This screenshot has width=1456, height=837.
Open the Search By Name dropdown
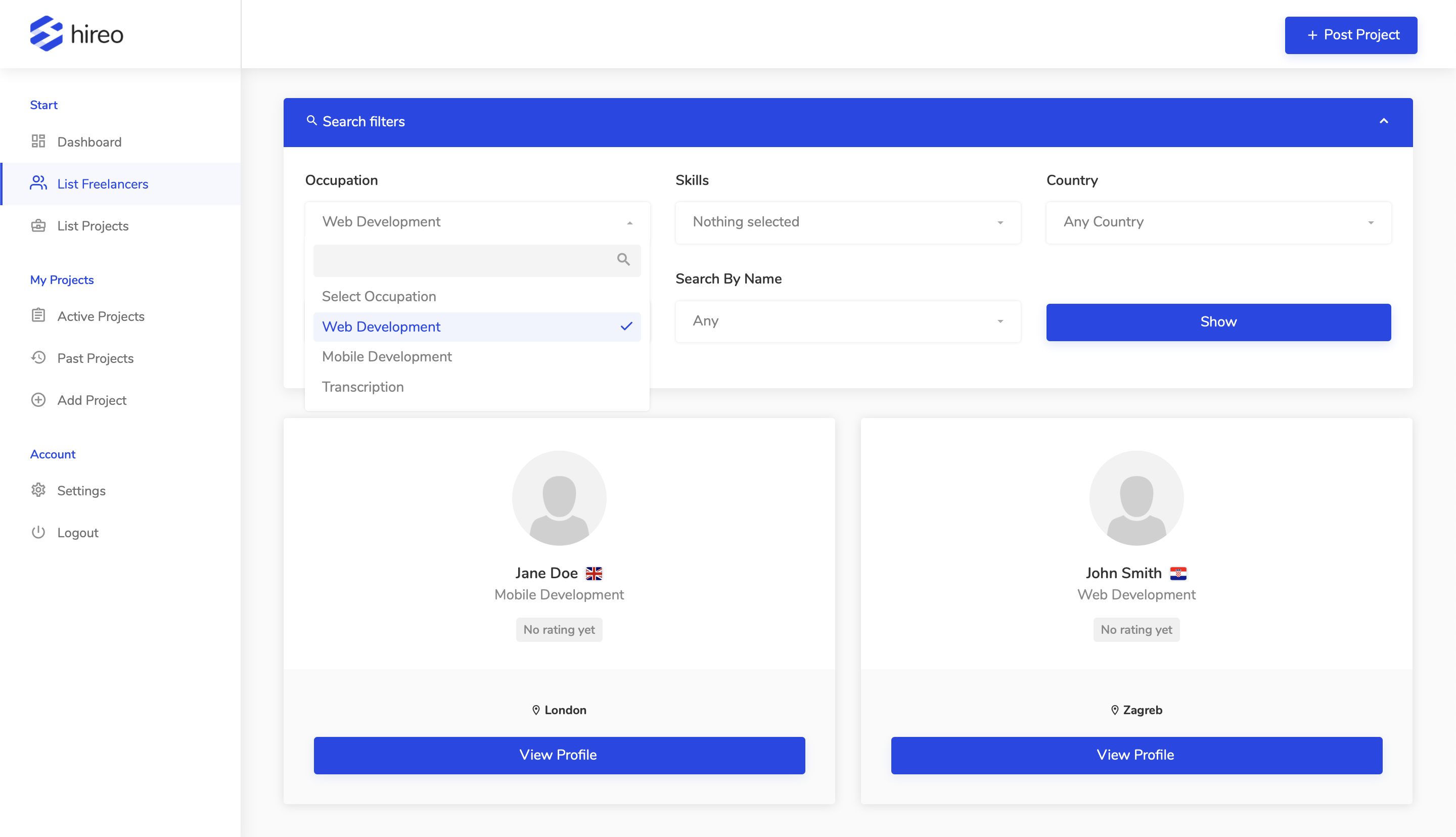[848, 321]
